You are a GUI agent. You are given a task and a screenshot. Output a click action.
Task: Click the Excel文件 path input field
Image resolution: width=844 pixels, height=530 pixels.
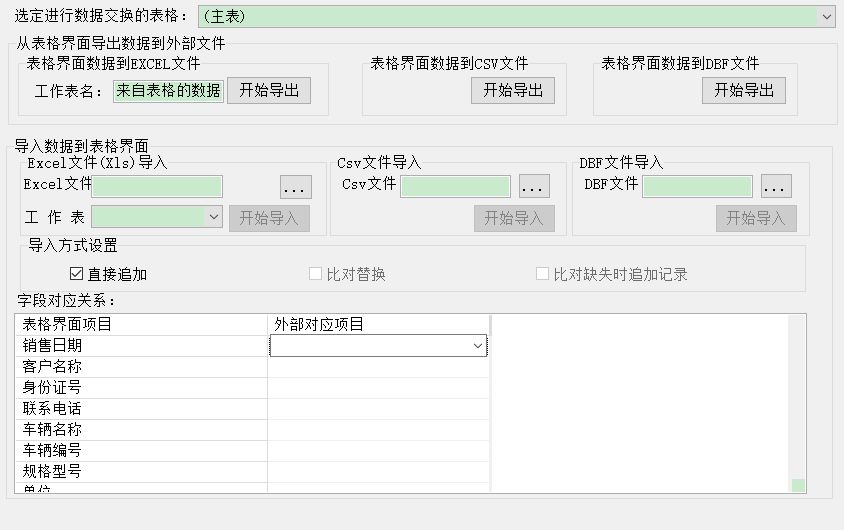(157, 186)
